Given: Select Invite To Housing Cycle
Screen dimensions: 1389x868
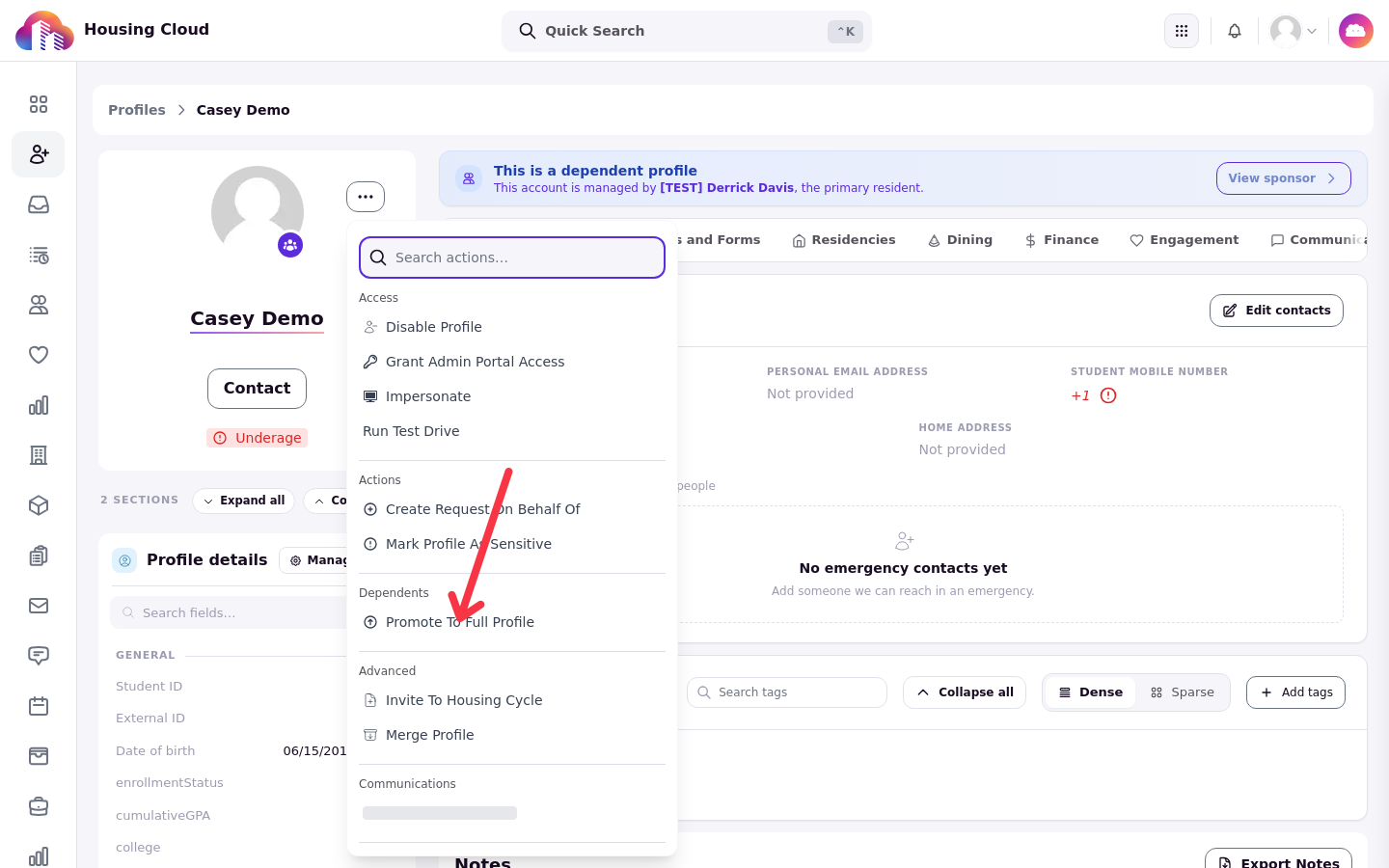Looking at the screenshot, I should coord(512,700).
